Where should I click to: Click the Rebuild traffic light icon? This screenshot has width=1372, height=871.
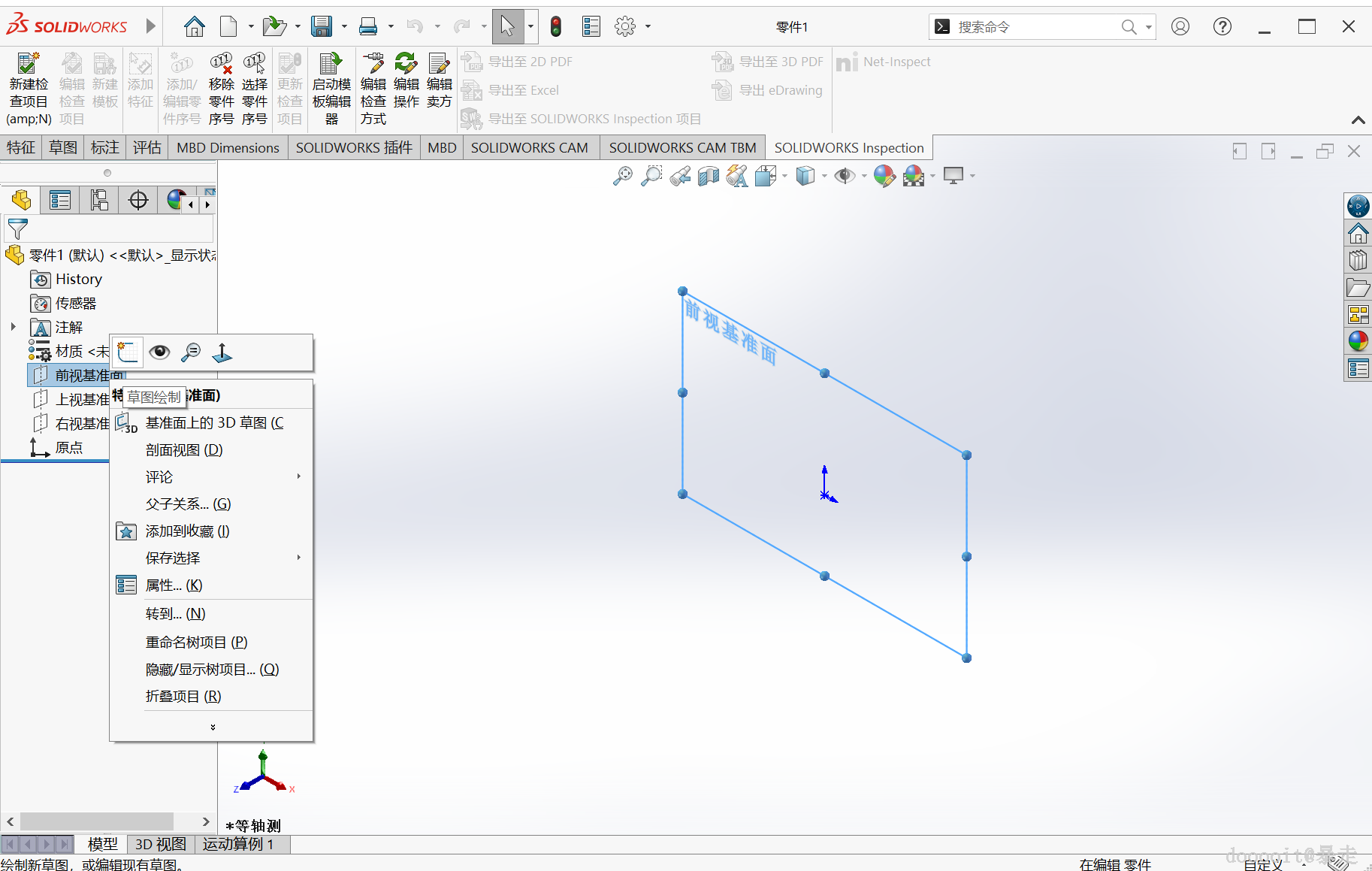(x=556, y=27)
